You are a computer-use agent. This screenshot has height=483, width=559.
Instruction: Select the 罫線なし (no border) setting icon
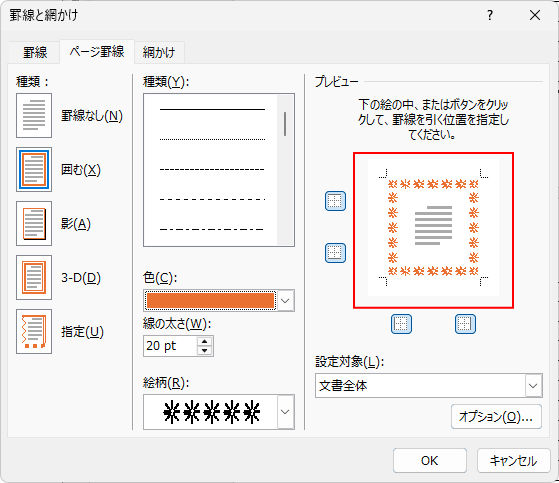coord(34,115)
